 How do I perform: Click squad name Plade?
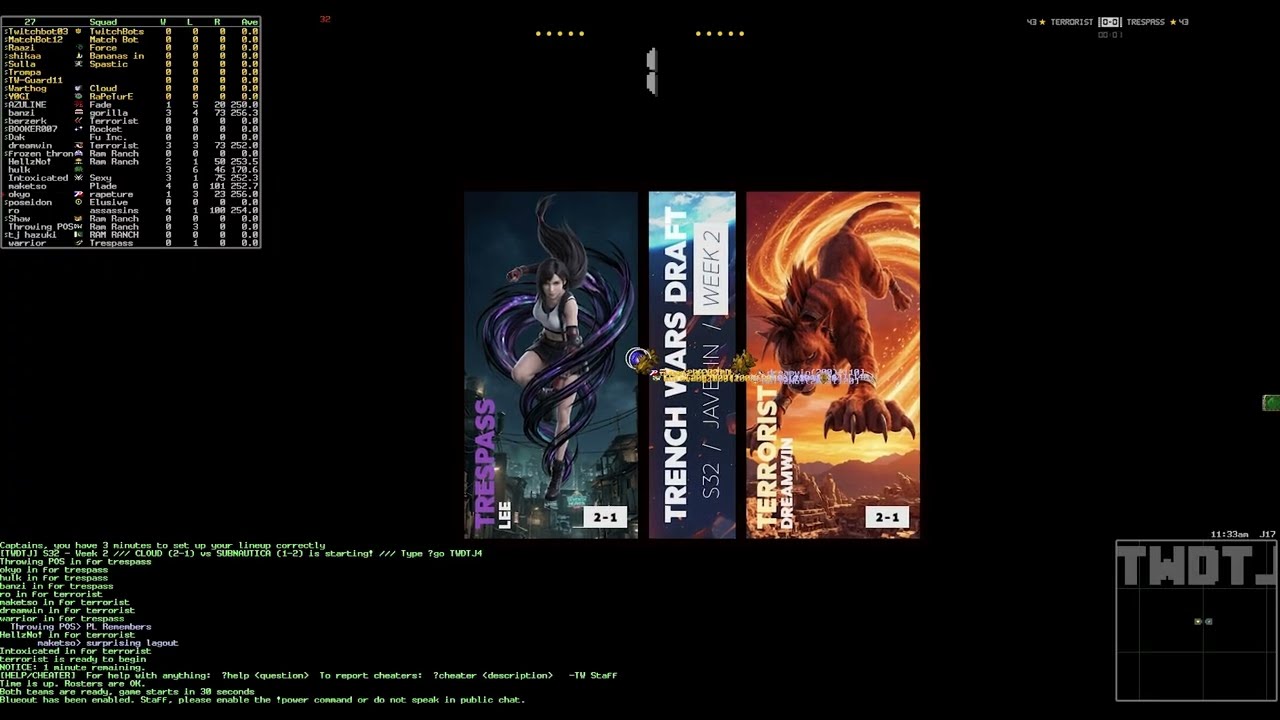pos(103,186)
